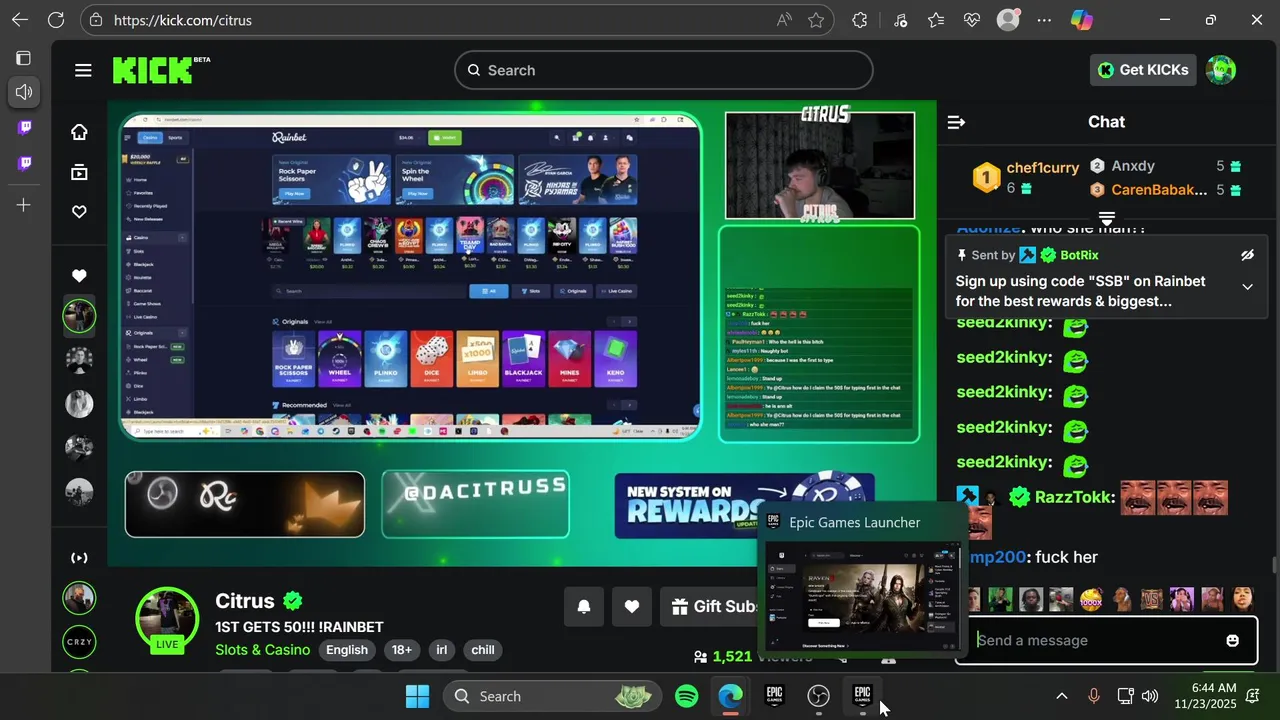Viewport: 1280px width, 720px height.
Task: Show hidden system tray icons
Action: point(1061,696)
